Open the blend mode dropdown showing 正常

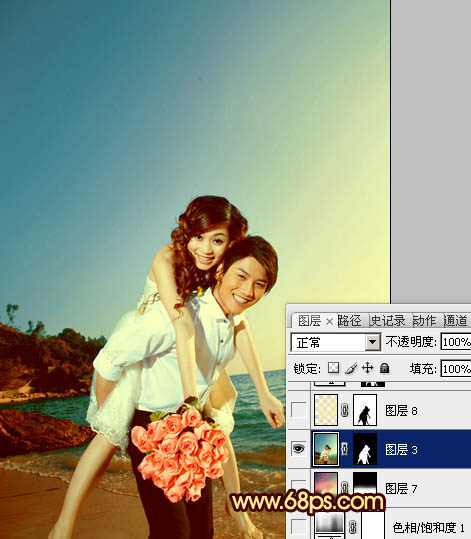[x=336, y=342]
